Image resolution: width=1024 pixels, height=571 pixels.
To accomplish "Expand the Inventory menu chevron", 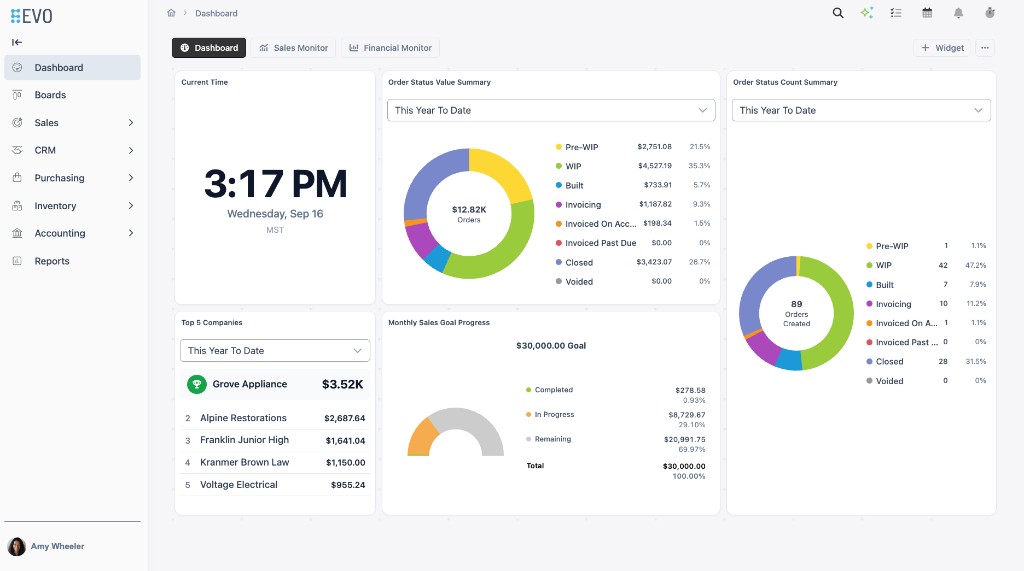I will 131,206.
